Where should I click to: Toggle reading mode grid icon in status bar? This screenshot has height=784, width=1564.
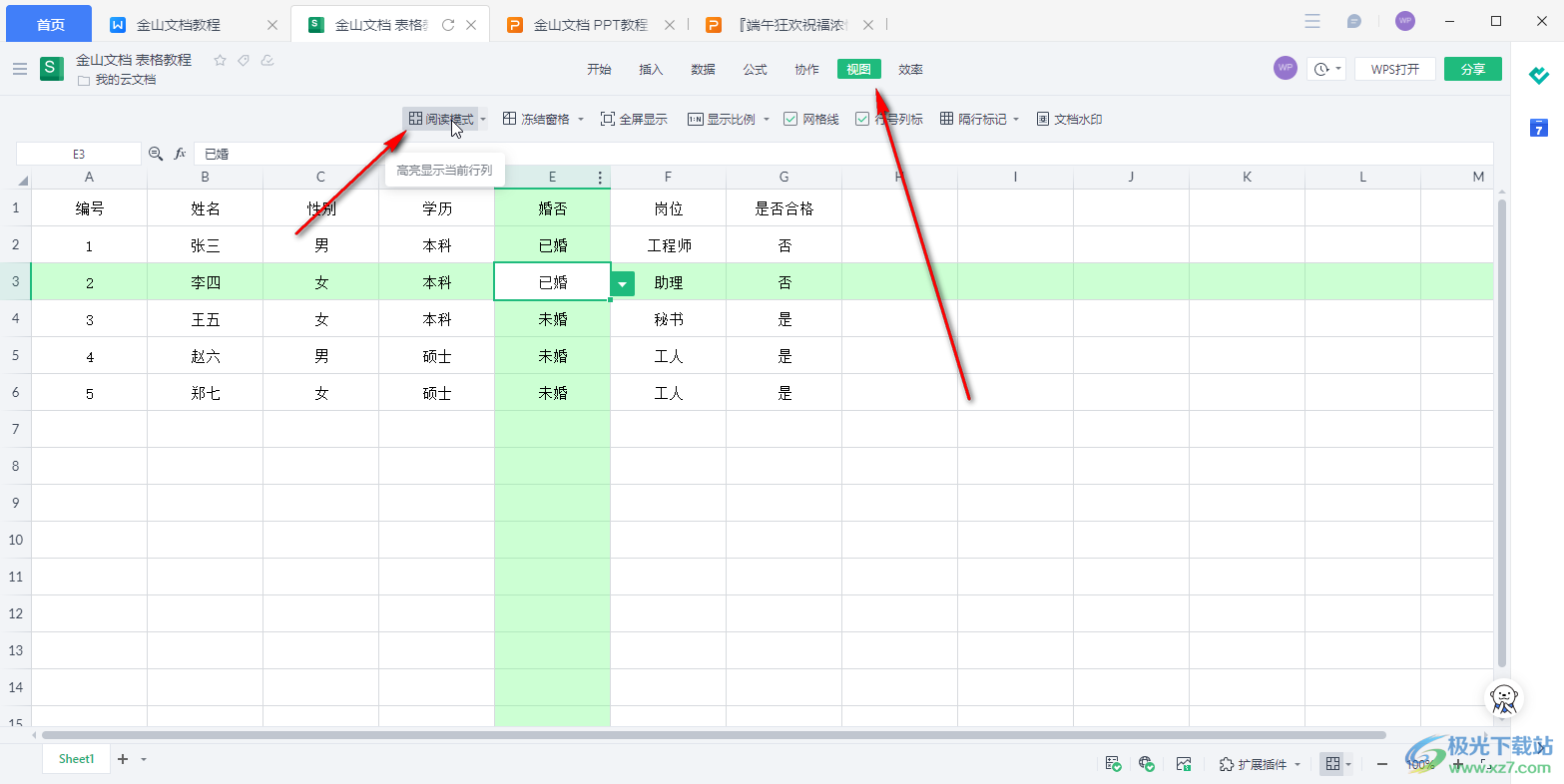click(x=1332, y=764)
